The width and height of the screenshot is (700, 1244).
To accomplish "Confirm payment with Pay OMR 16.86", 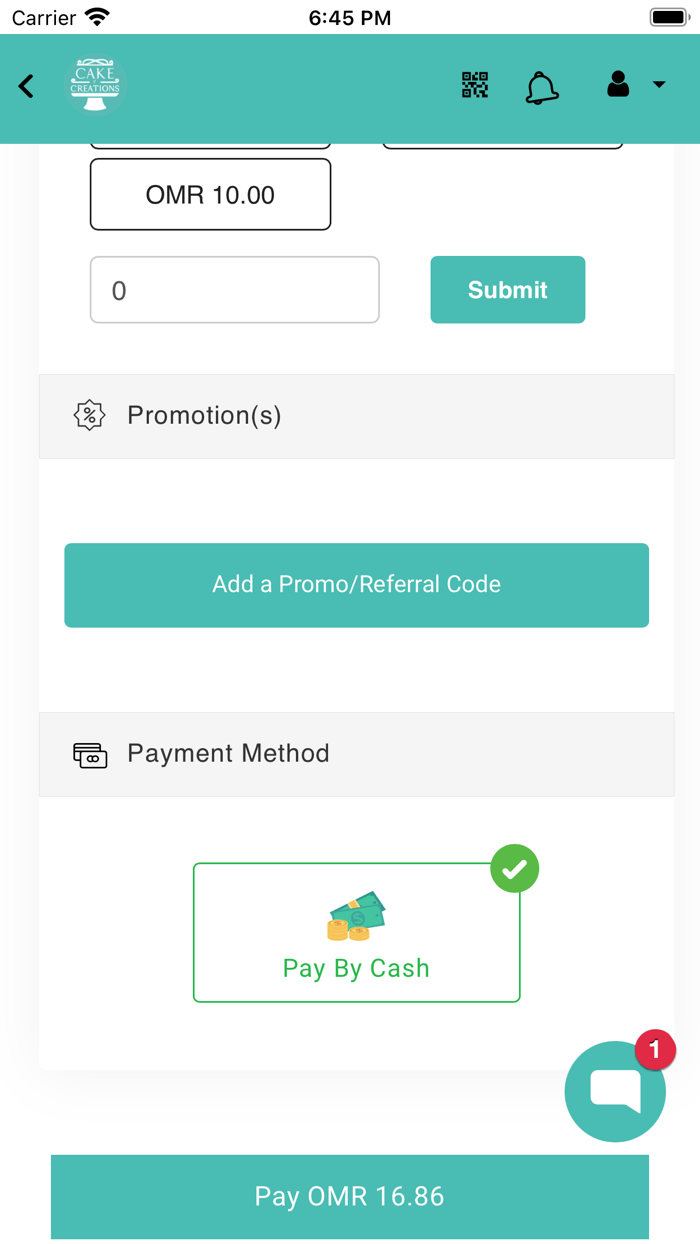I will pyautogui.click(x=350, y=1197).
